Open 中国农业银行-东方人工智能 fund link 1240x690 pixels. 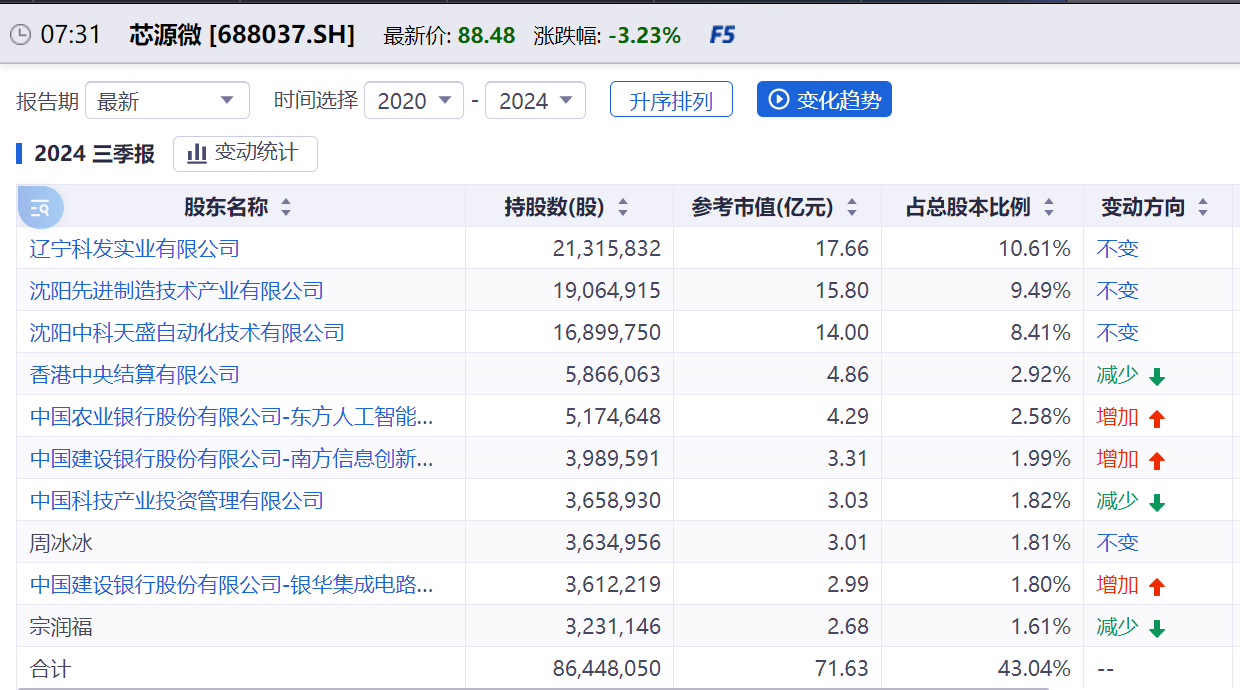pos(232,416)
